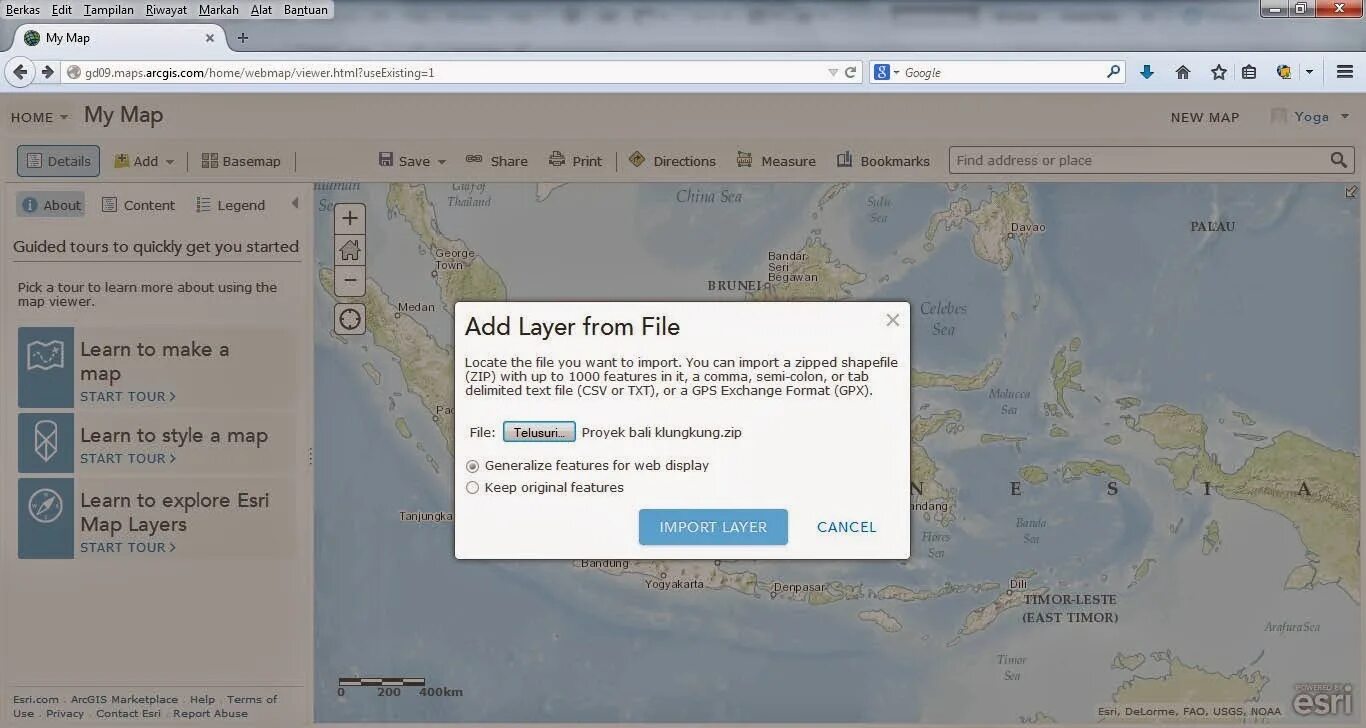Open the Basemap gallery
This screenshot has width=1366, height=728.
pos(241,161)
